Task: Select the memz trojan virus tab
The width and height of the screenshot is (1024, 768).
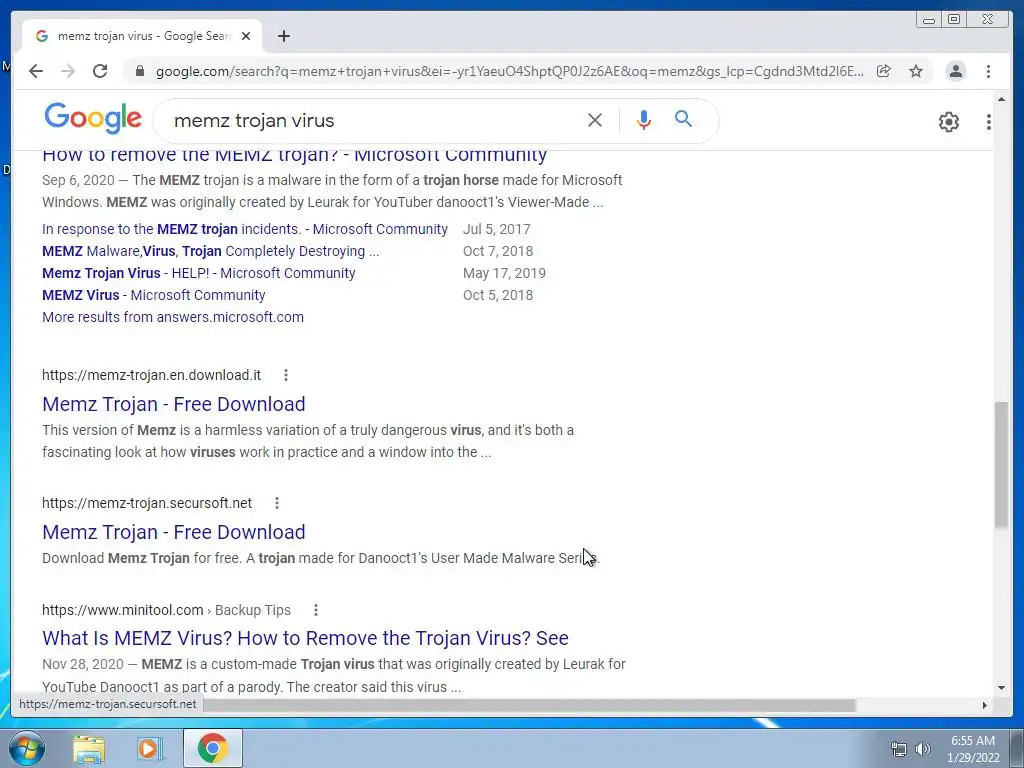Action: click(x=142, y=36)
